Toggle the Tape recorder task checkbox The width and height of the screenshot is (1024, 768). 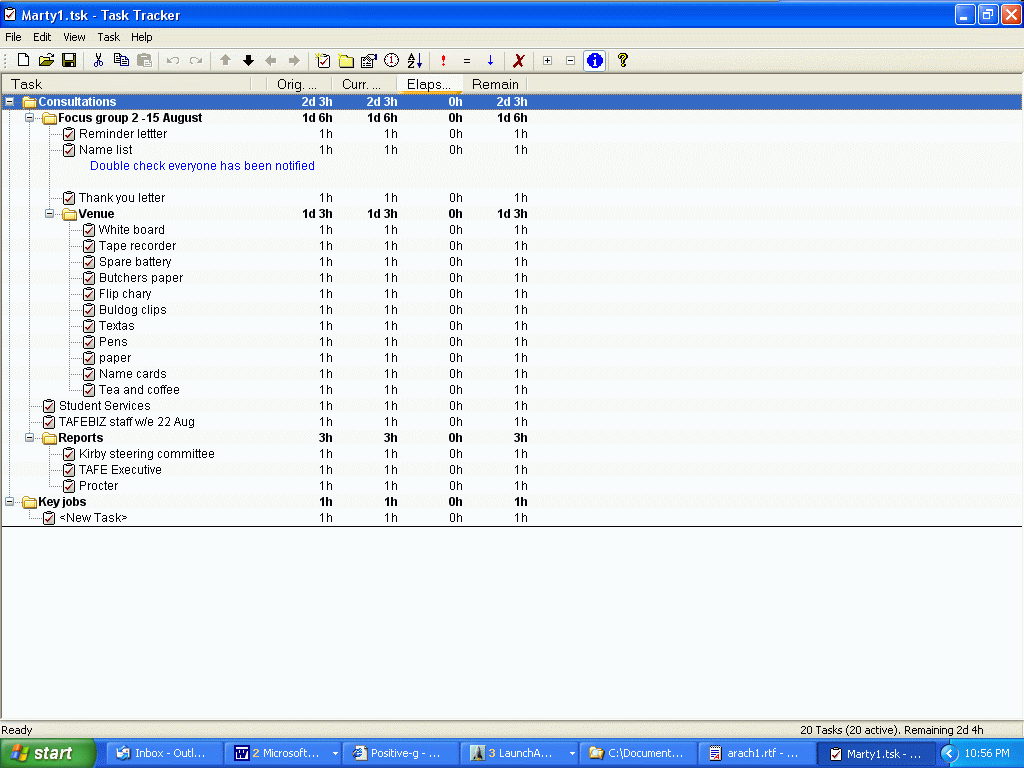(89, 246)
